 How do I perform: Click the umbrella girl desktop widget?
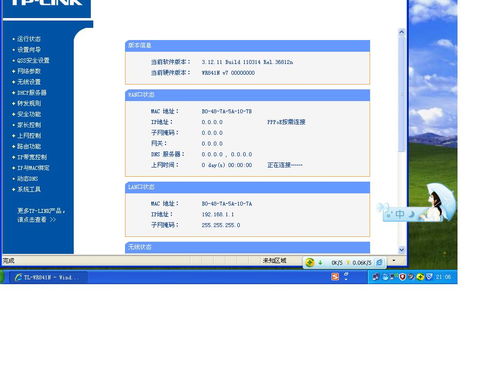(438, 202)
